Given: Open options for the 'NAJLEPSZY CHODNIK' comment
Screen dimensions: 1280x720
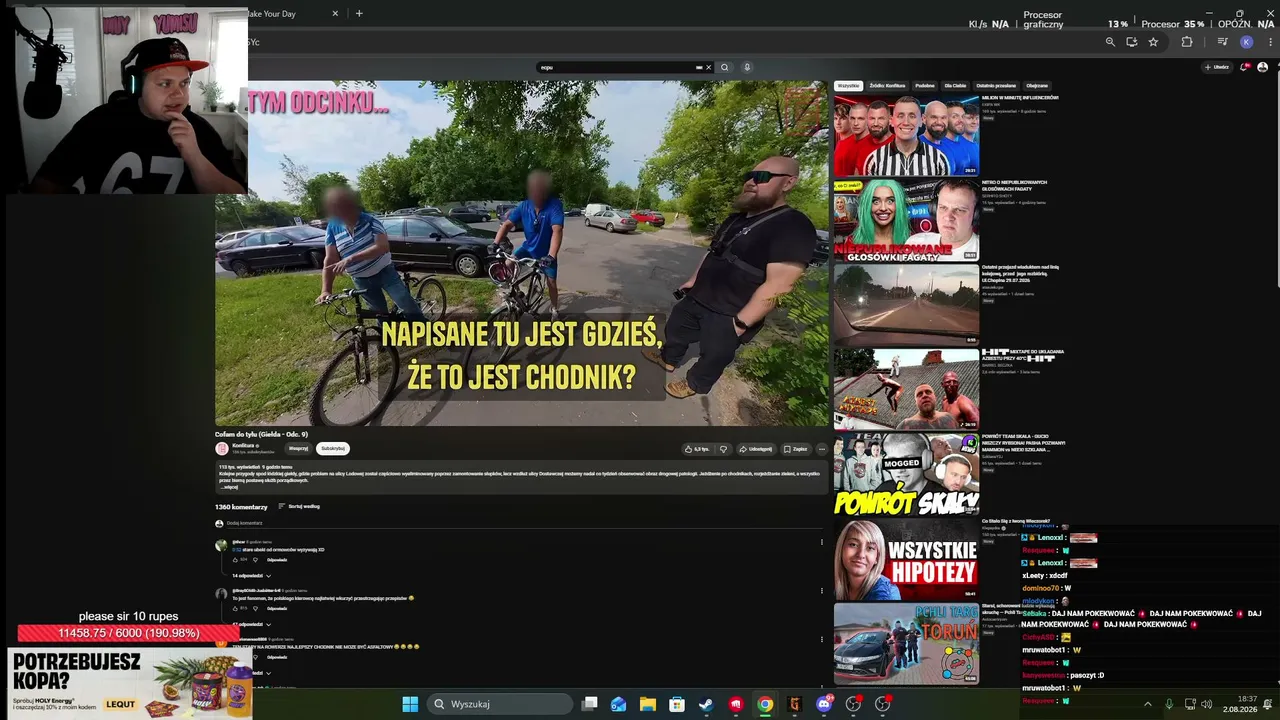Looking at the screenshot, I should click(822, 640).
